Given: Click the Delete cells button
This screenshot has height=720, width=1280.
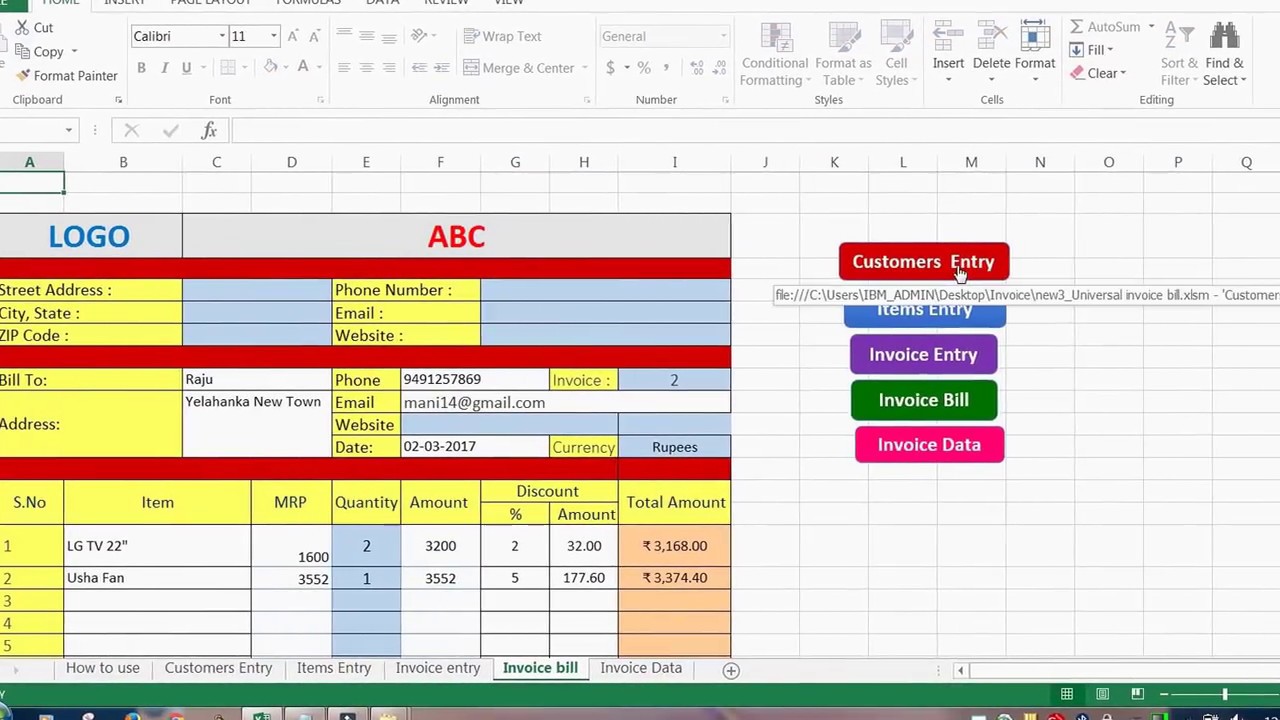Looking at the screenshot, I should coord(991,52).
